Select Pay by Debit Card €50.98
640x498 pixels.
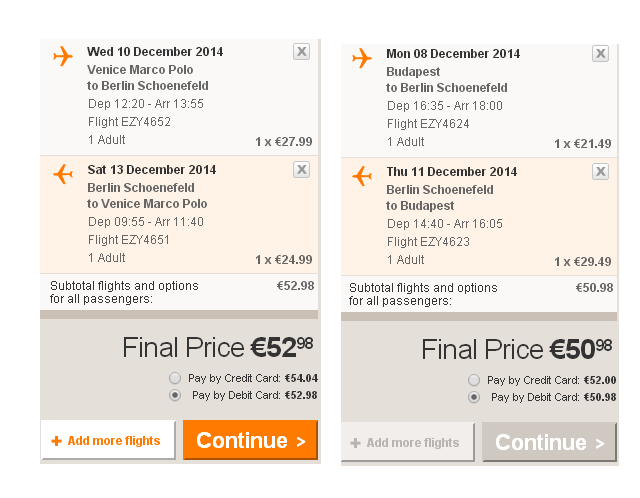[x=474, y=397]
